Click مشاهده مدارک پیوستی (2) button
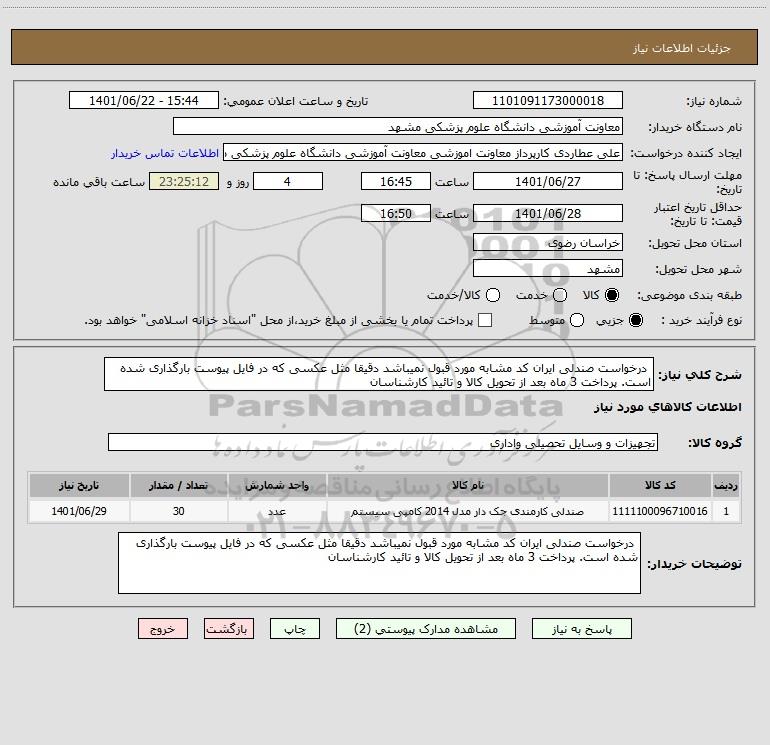 click(x=426, y=629)
